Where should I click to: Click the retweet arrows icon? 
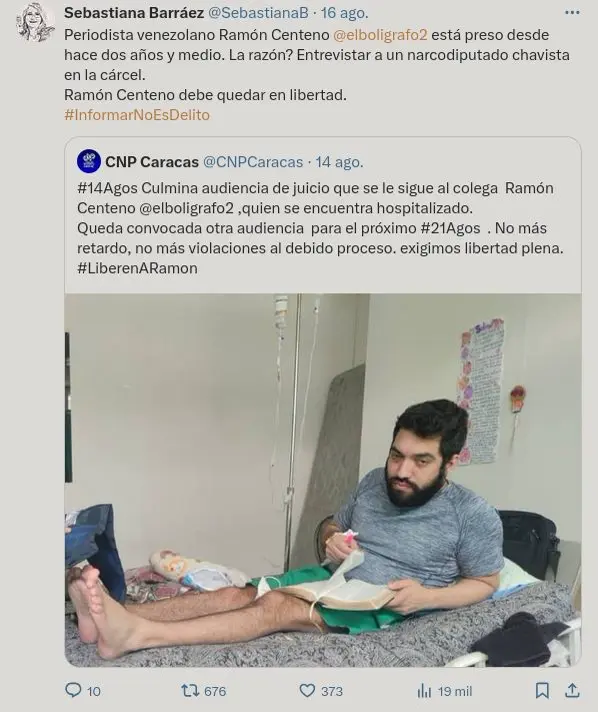coord(190,691)
